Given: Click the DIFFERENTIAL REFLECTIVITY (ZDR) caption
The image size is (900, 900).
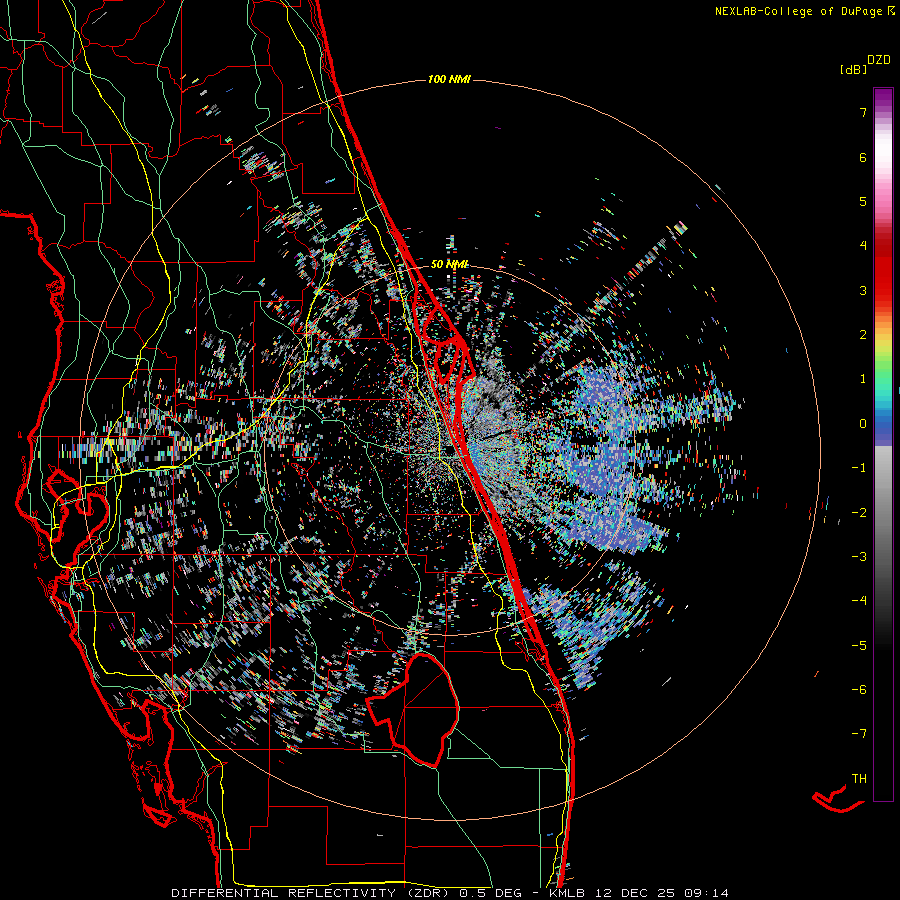Looking at the screenshot, I should pos(312,893).
